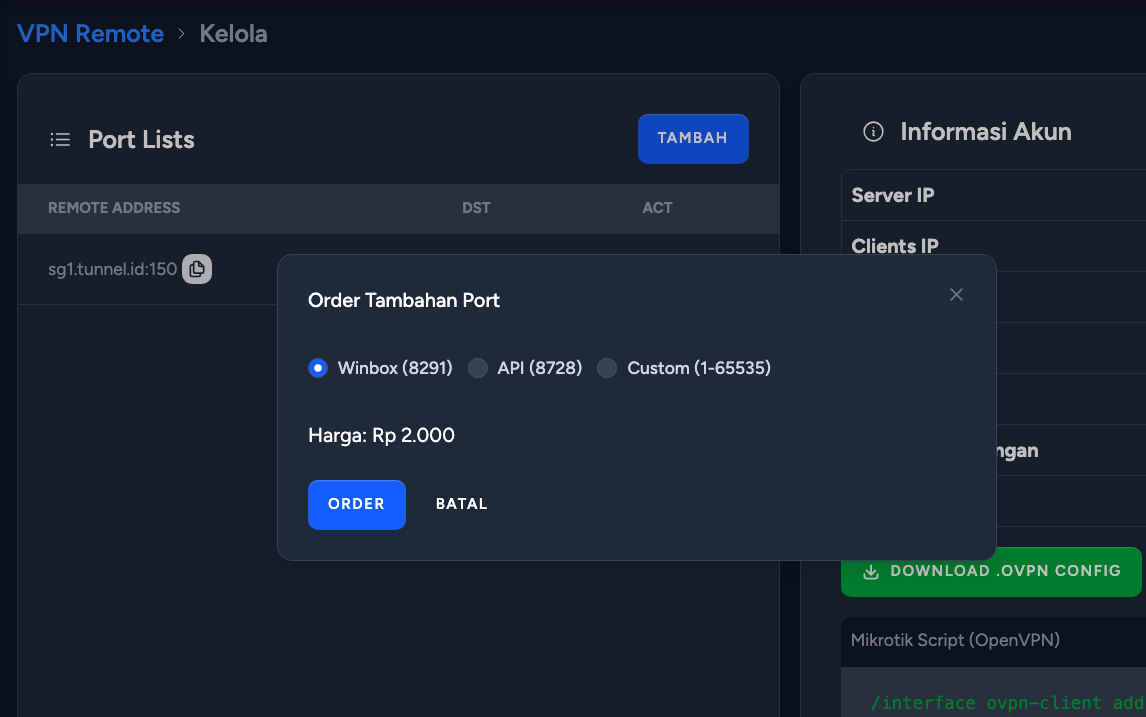Click the TAMBAH button in Port Lists

click(693, 138)
